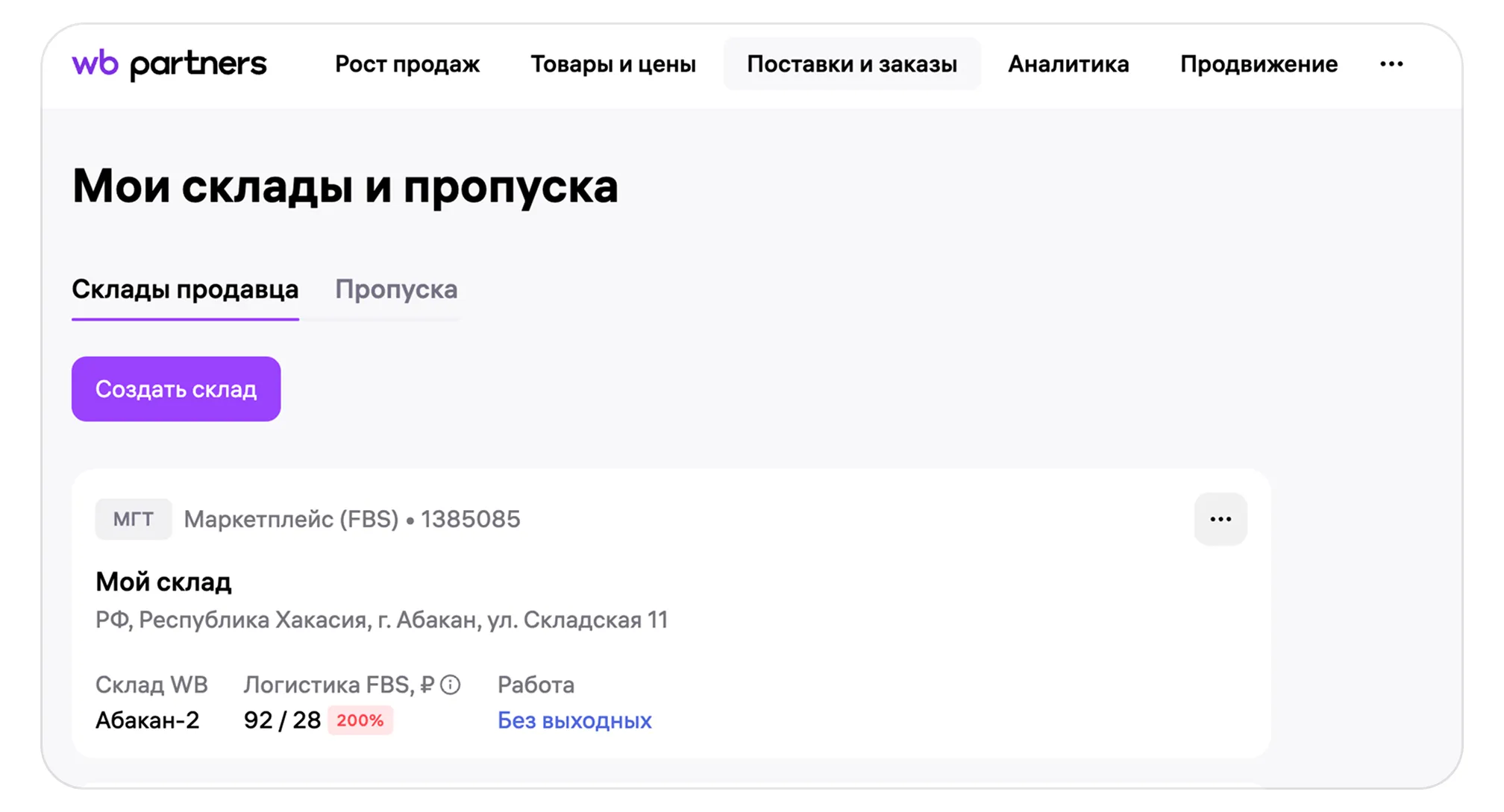Image resolution: width=1504 pixels, height=812 pixels.
Task: Open the warehouse card three-dots options
Action: click(1221, 519)
